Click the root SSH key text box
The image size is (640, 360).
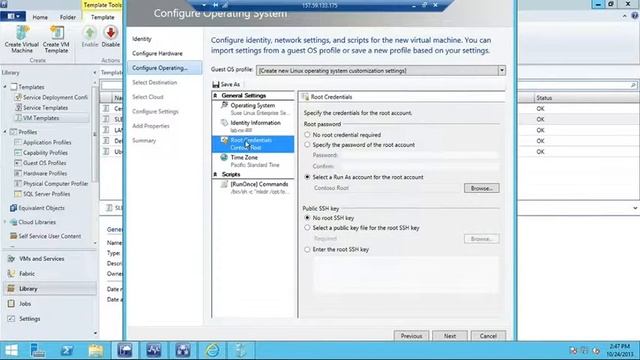tap(405, 275)
